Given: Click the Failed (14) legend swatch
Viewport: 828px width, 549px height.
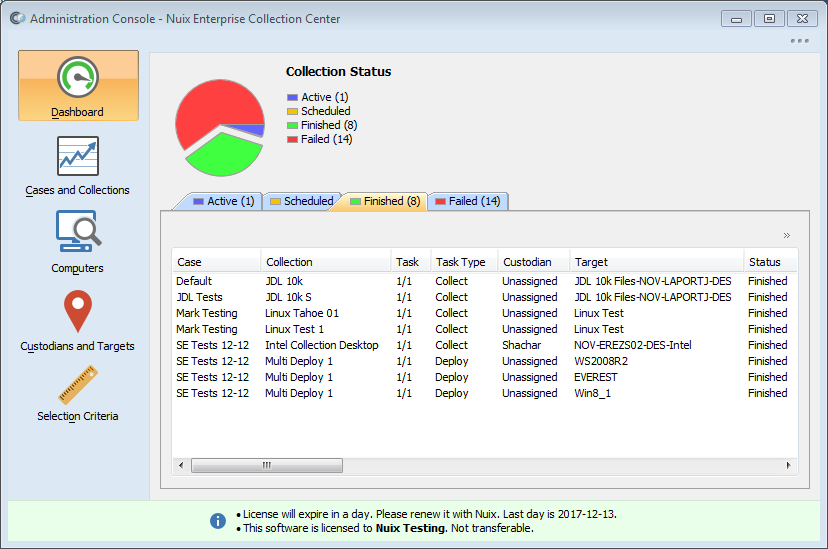Looking at the screenshot, I should [293, 139].
